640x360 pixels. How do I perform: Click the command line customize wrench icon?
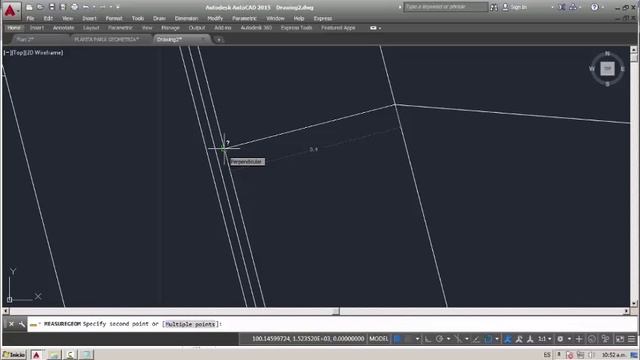coord(22,324)
